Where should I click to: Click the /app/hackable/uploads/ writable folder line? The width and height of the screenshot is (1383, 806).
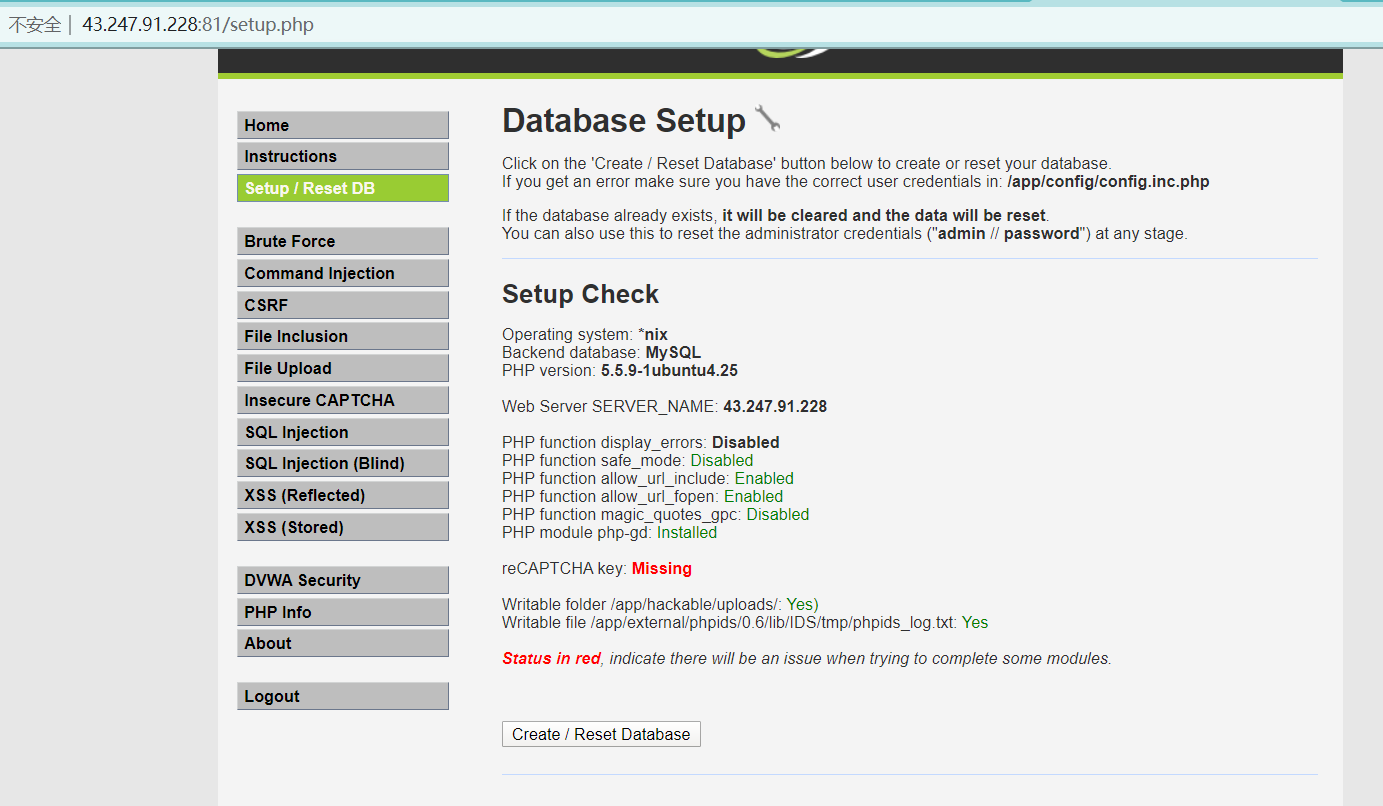(660, 604)
